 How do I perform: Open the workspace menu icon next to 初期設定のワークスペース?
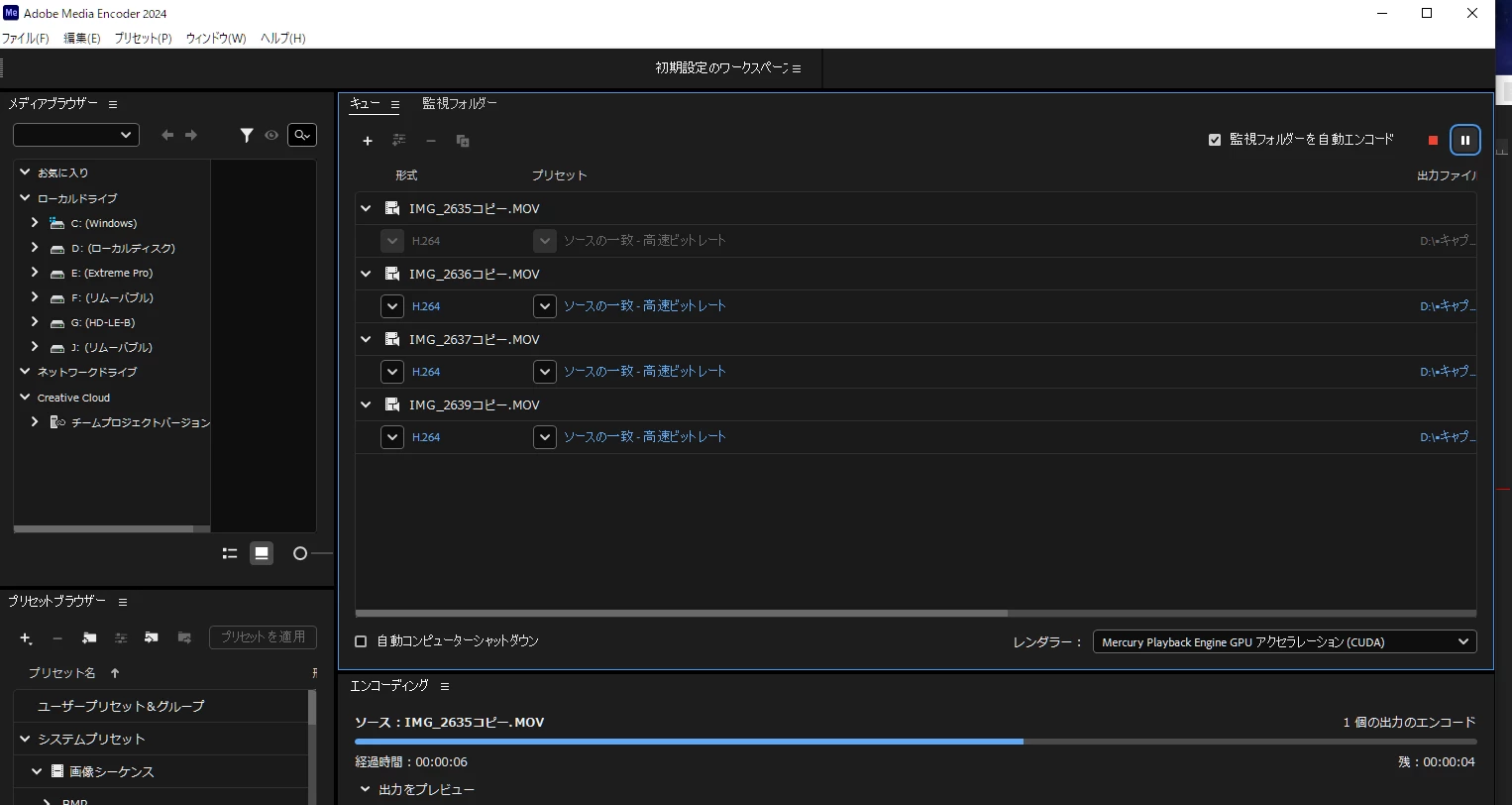[797, 68]
